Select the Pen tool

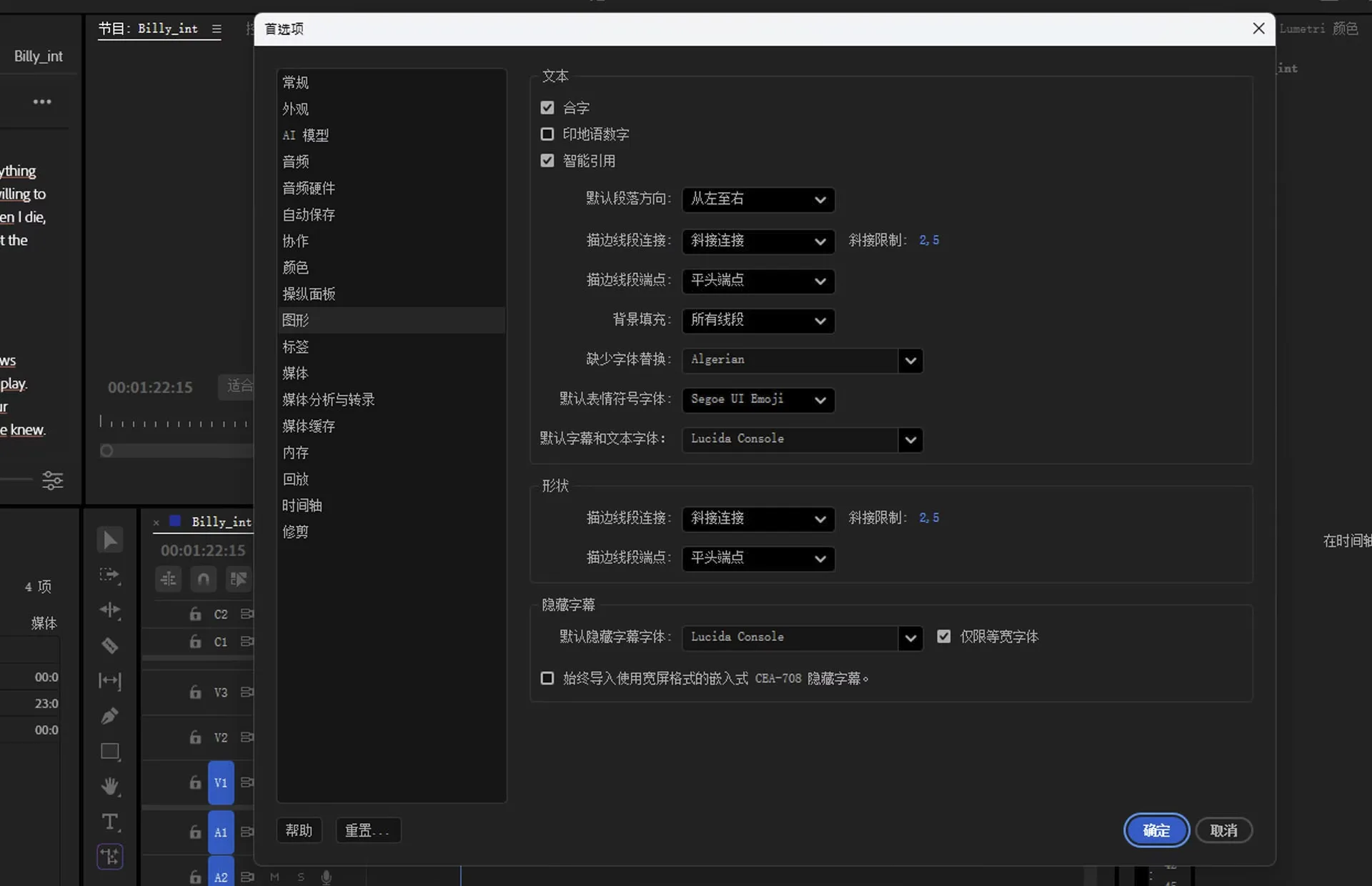click(109, 716)
